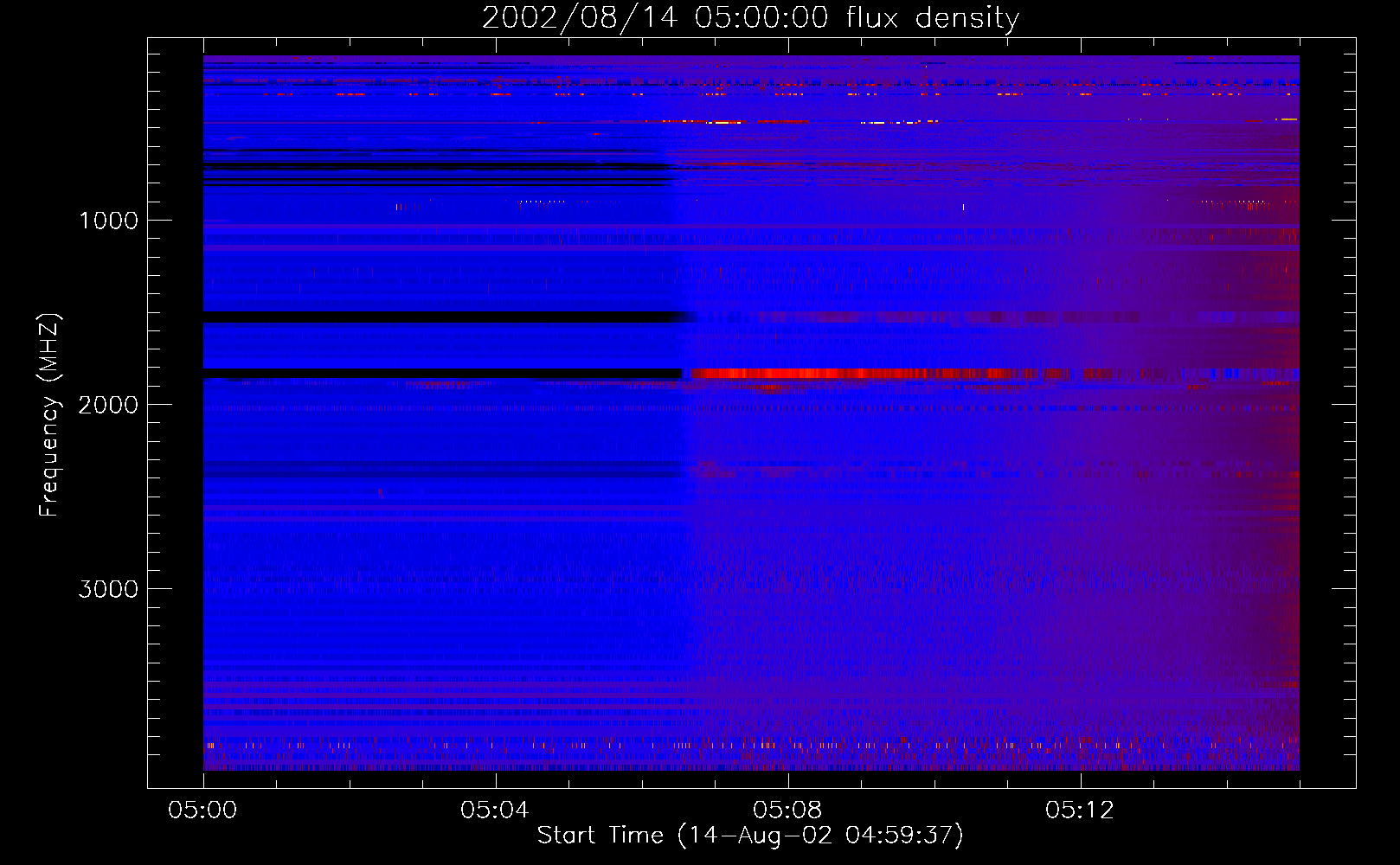Screen dimensions: 1400x865
Task: Select the "Frequency (MHZ)" y-axis label
Action: click(49, 415)
